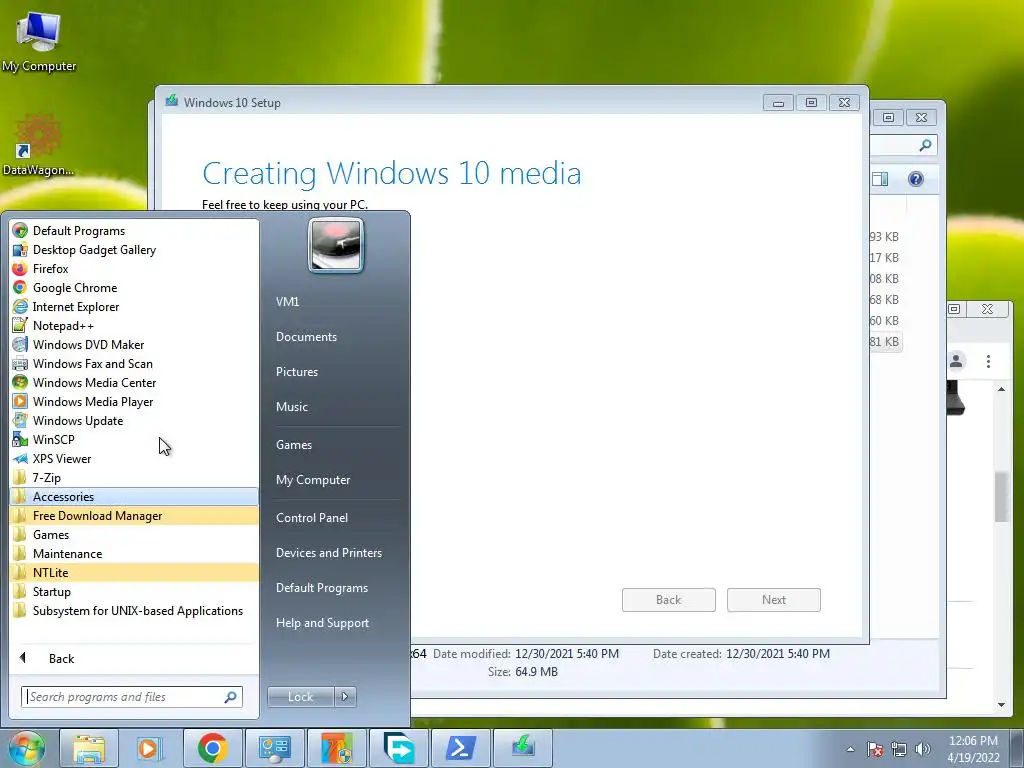Image resolution: width=1024 pixels, height=768 pixels.
Task: Open PowerShell from the taskbar
Action: (x=460, y=748)
